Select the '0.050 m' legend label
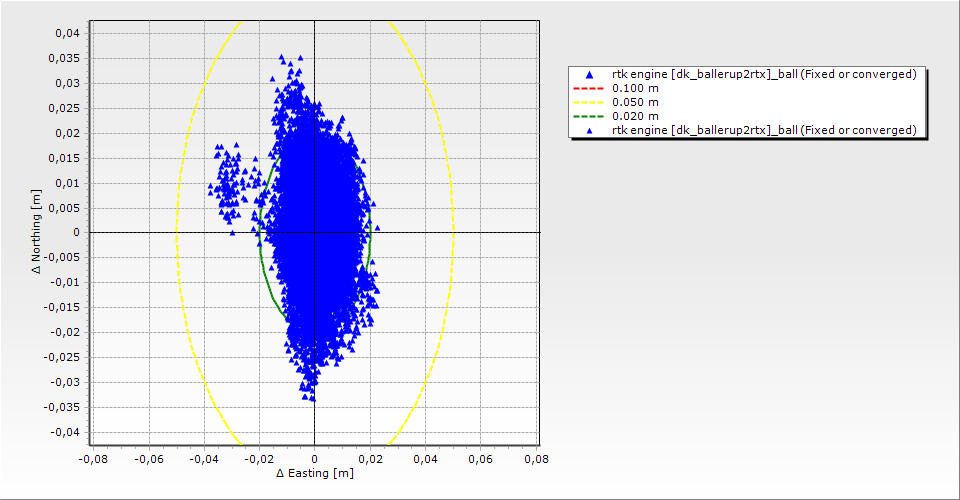This screenshot has height=500, width=960. click(636, 102)
